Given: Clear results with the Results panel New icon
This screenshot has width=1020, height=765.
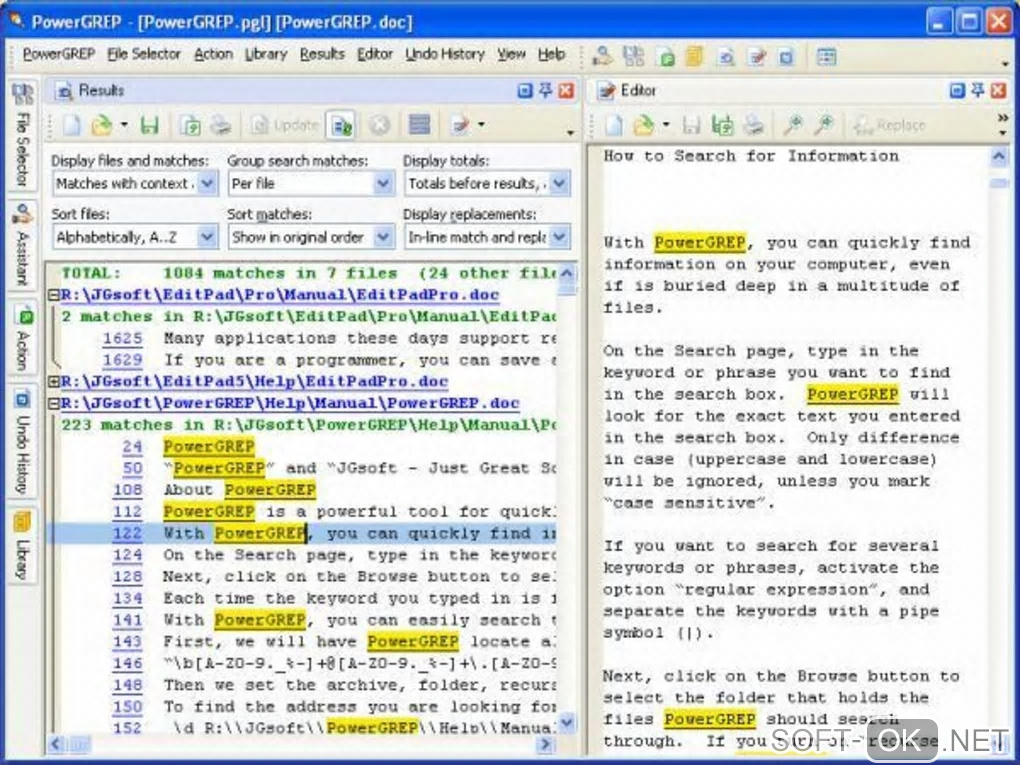Looking at the screenshot, I should coord(72,125).
